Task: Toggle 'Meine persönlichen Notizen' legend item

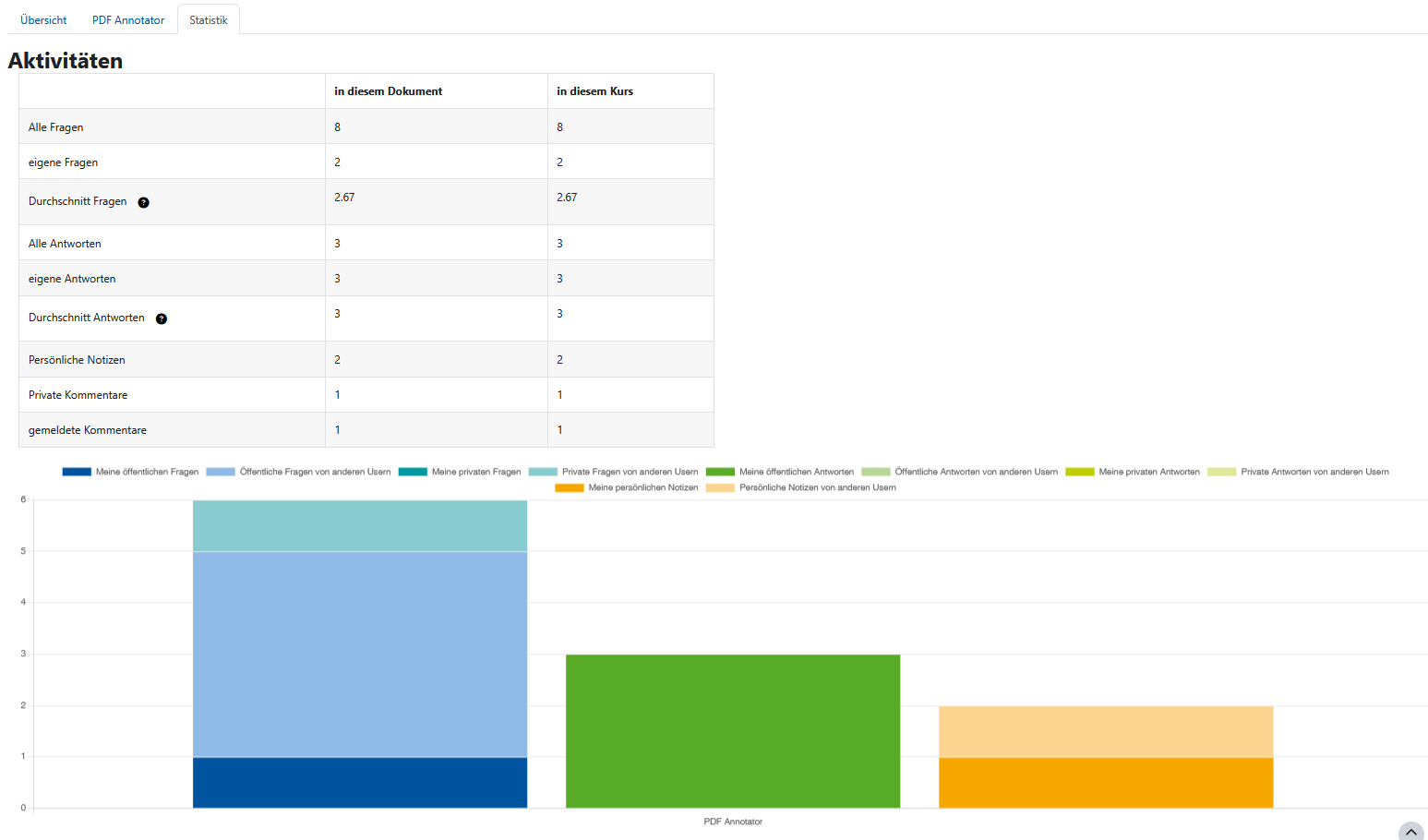Action: click(x=627, y=487)
